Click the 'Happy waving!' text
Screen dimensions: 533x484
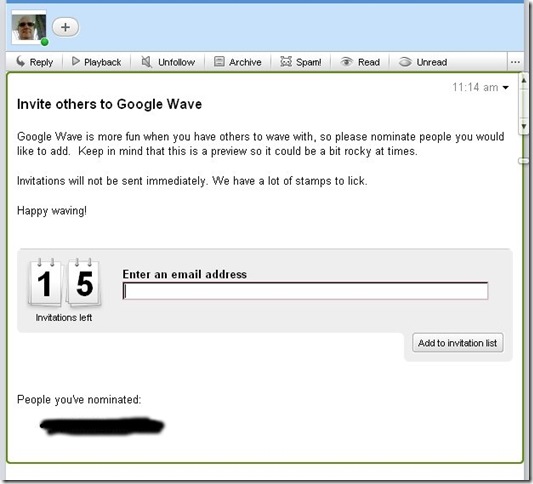pos(52,211)
